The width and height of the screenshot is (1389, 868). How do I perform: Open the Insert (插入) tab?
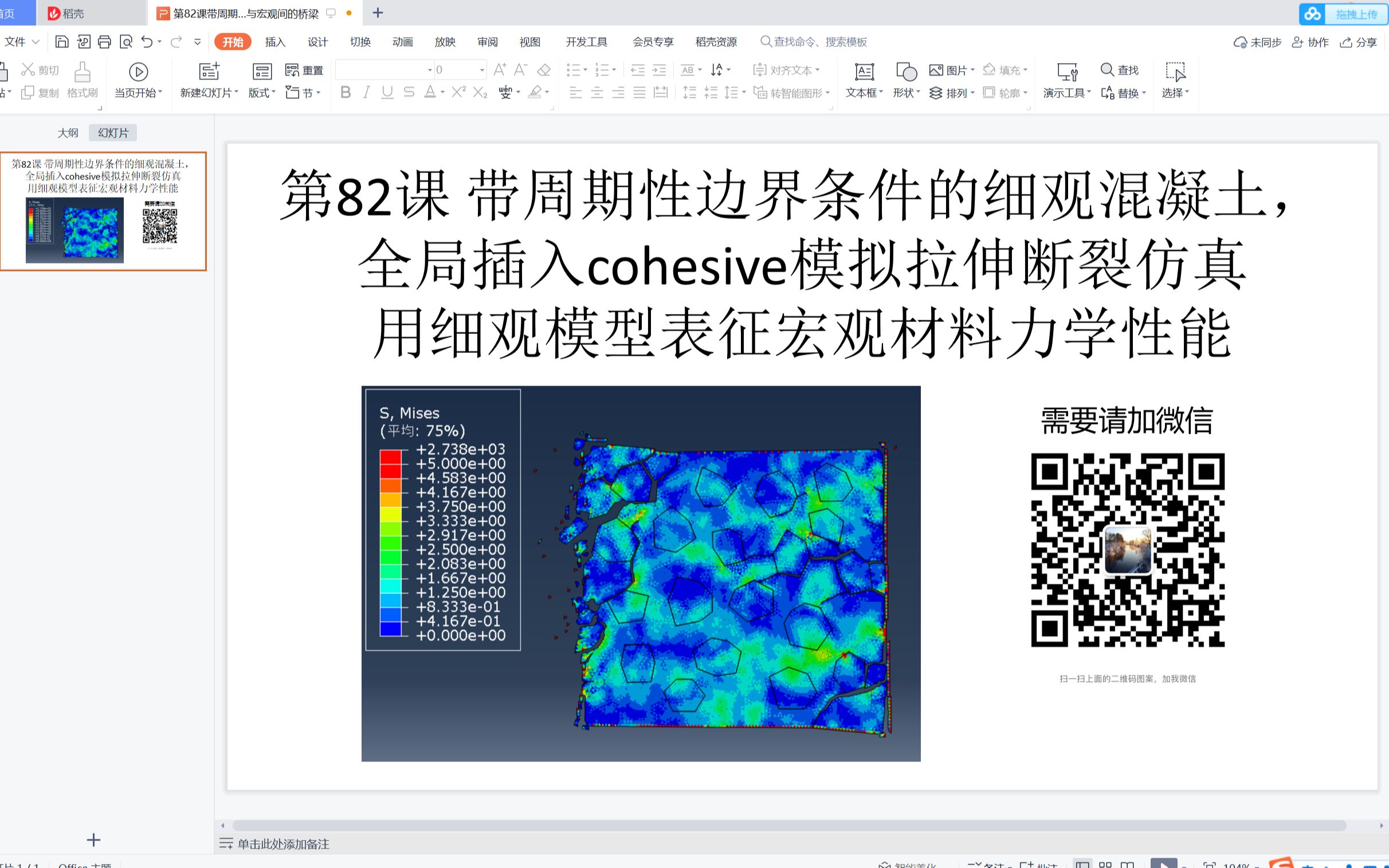(275, 42)
